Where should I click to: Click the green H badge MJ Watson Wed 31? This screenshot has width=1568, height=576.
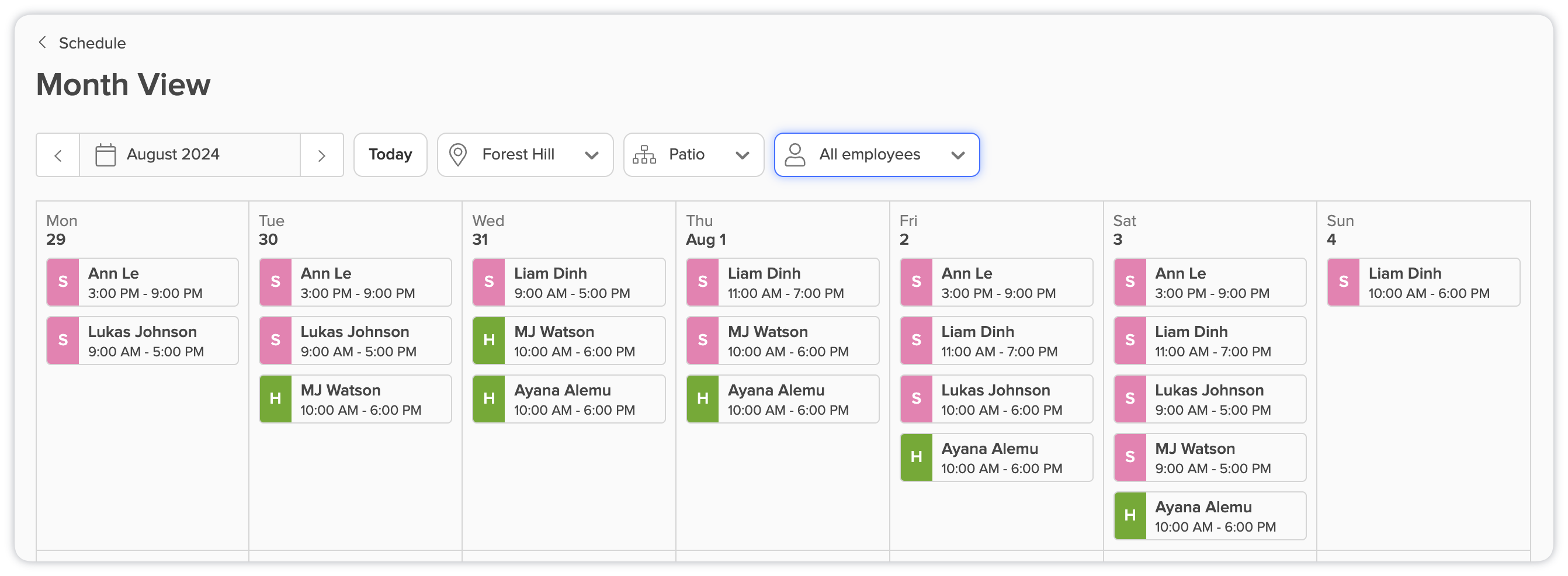pos(490,341)
